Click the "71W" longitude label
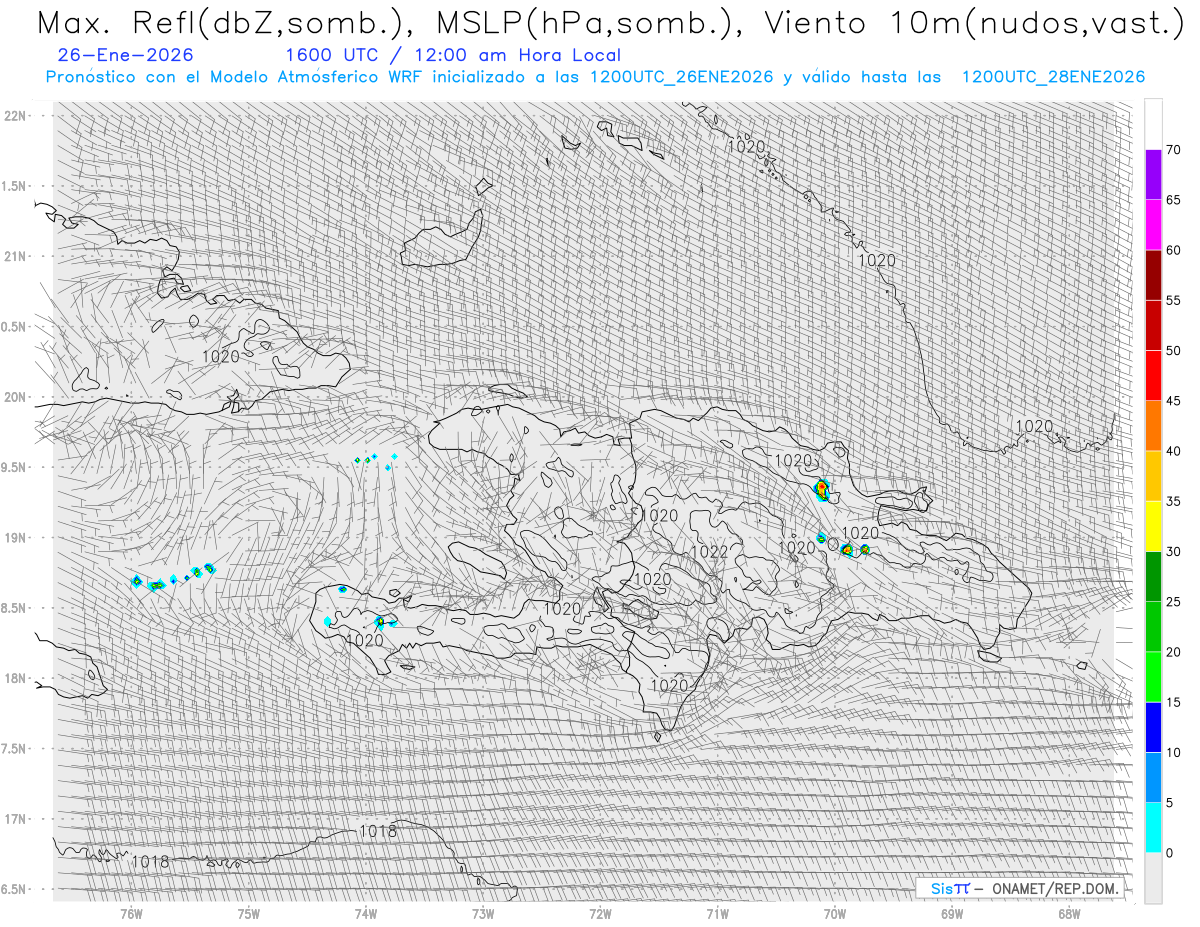Image resolution: width=1200 pixels, height=927 pixels. coord(717,913)
